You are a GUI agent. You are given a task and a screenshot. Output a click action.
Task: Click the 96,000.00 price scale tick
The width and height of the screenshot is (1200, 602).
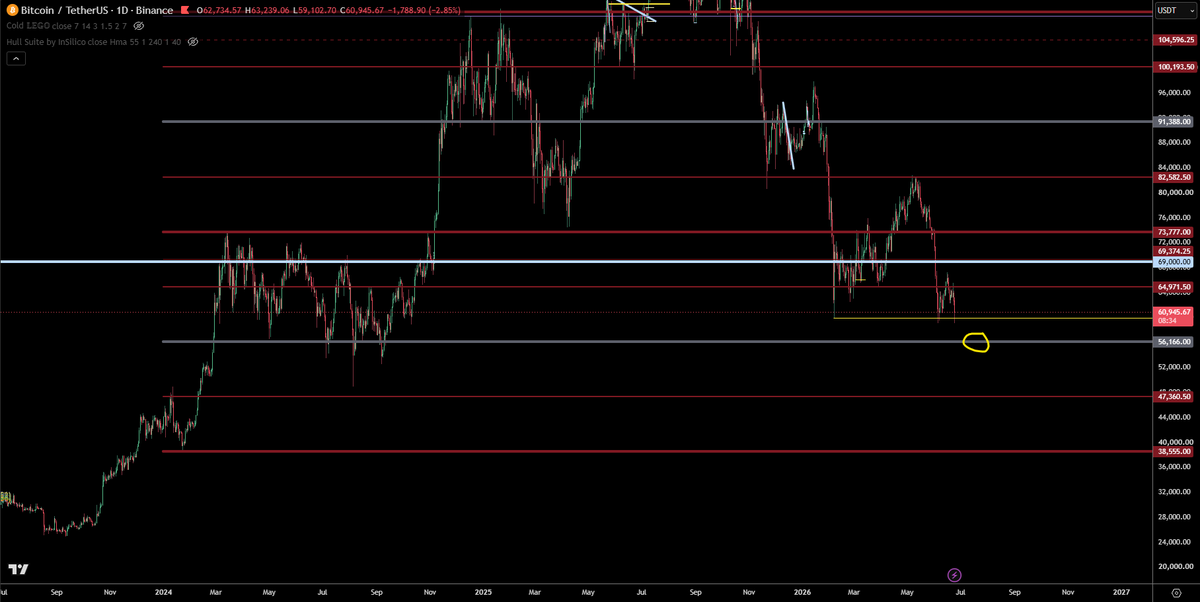1173,93
